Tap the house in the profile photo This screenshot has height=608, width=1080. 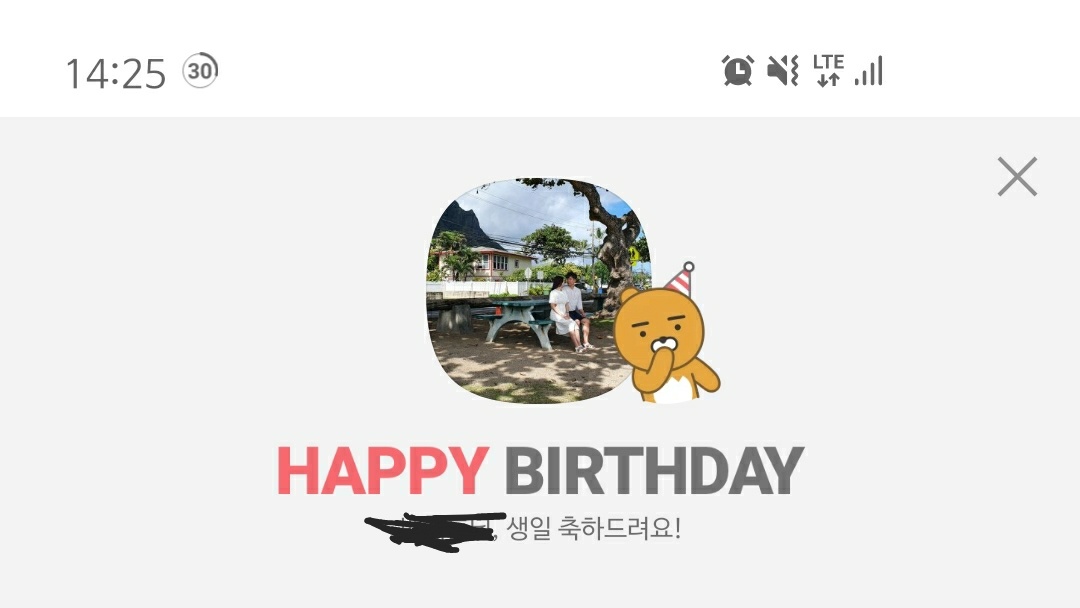coord(490,263)
